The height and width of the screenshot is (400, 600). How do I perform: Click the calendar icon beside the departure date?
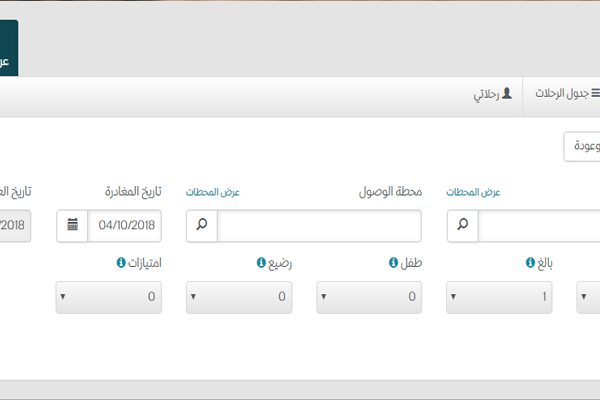click(73, 226)
